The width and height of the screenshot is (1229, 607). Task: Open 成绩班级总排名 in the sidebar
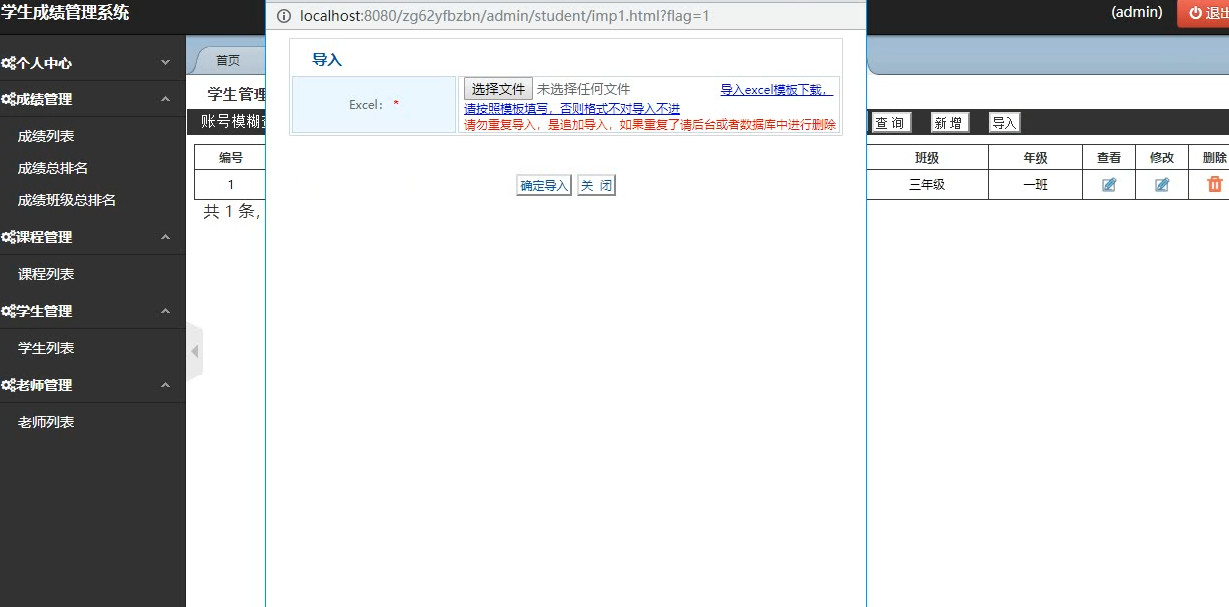67,200
